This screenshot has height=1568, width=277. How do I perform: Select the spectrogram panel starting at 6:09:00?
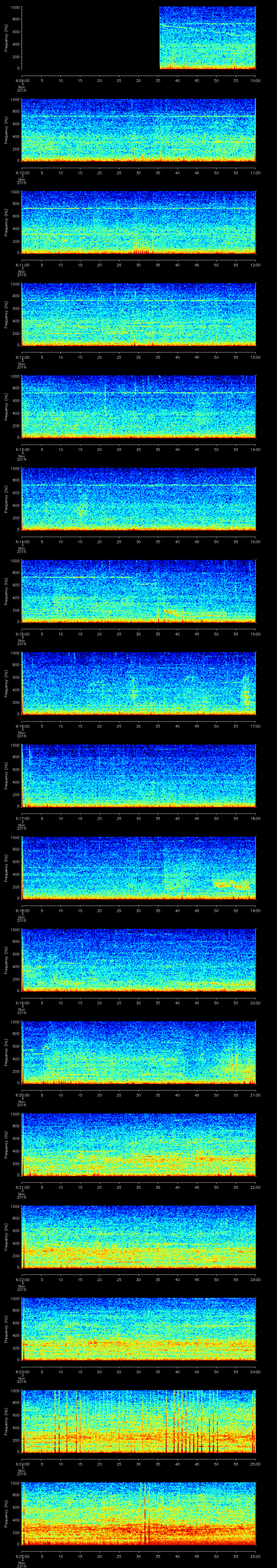(x=139, y=38)
